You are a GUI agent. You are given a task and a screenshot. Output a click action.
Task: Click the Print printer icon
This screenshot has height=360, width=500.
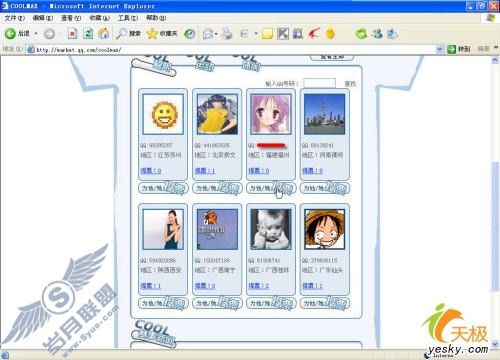pyautogui.click(x=227, y=33)
